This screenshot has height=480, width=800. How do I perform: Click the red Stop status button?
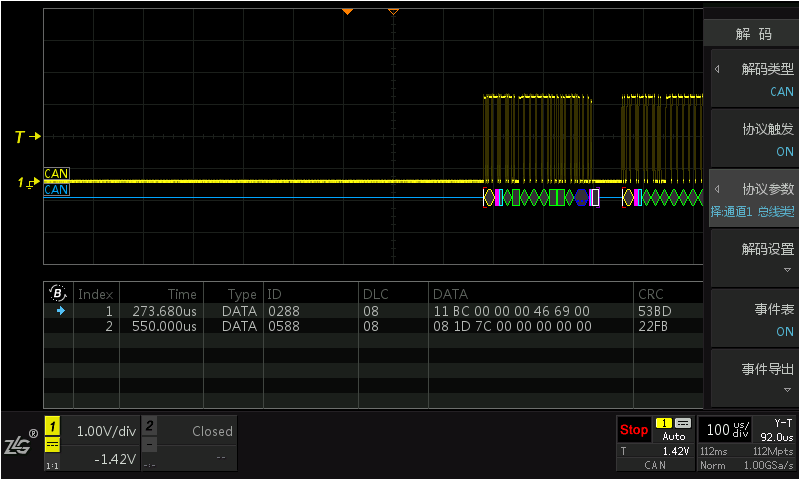tap(634, 430)
